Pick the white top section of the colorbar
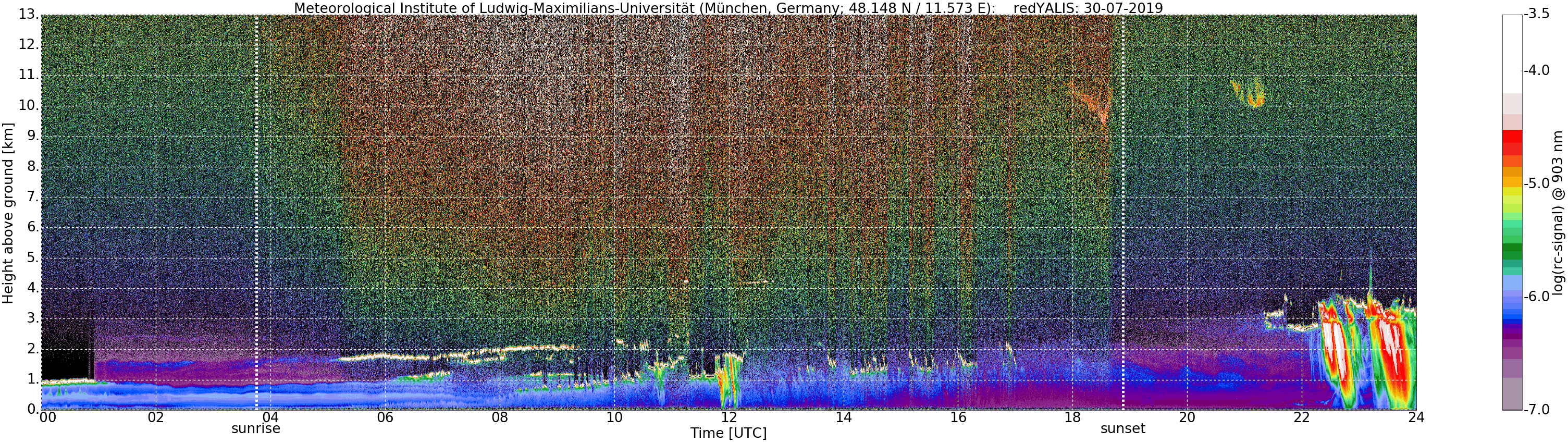This screenshot has height=443, width=1568. tap(1512, 54)
